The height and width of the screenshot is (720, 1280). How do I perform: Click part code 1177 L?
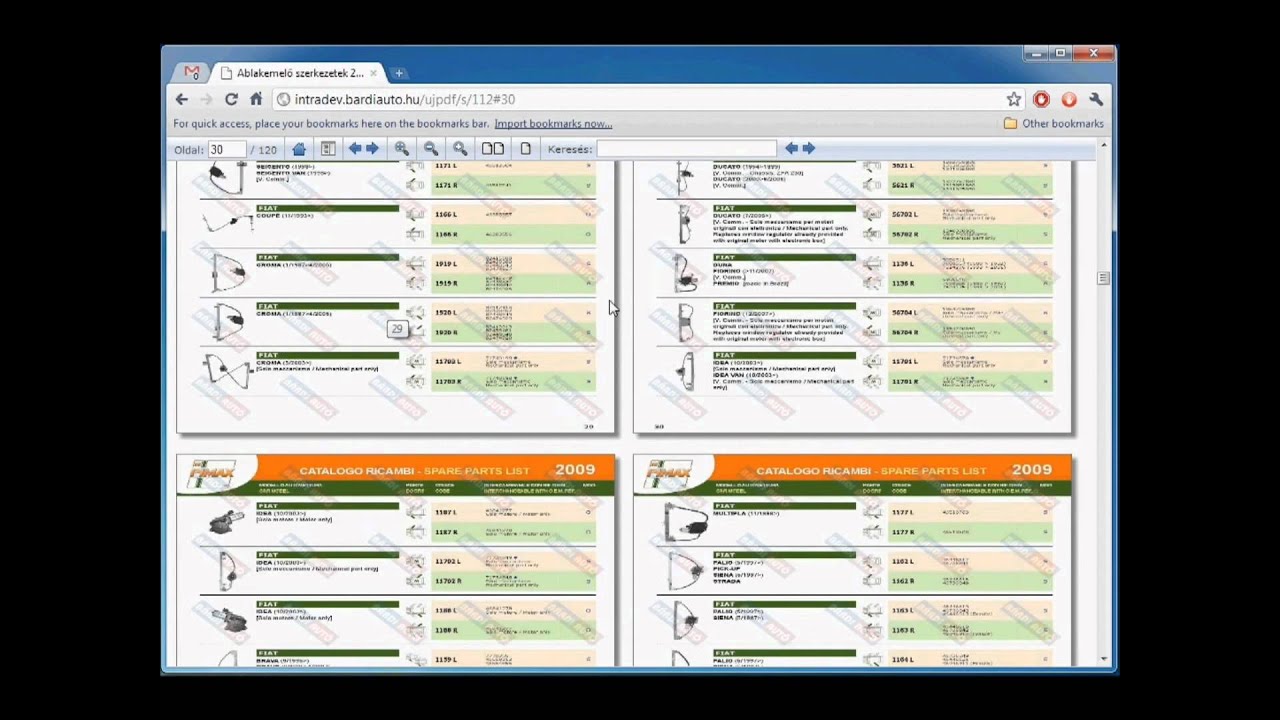pyautogui.click(x=902, y=512)
